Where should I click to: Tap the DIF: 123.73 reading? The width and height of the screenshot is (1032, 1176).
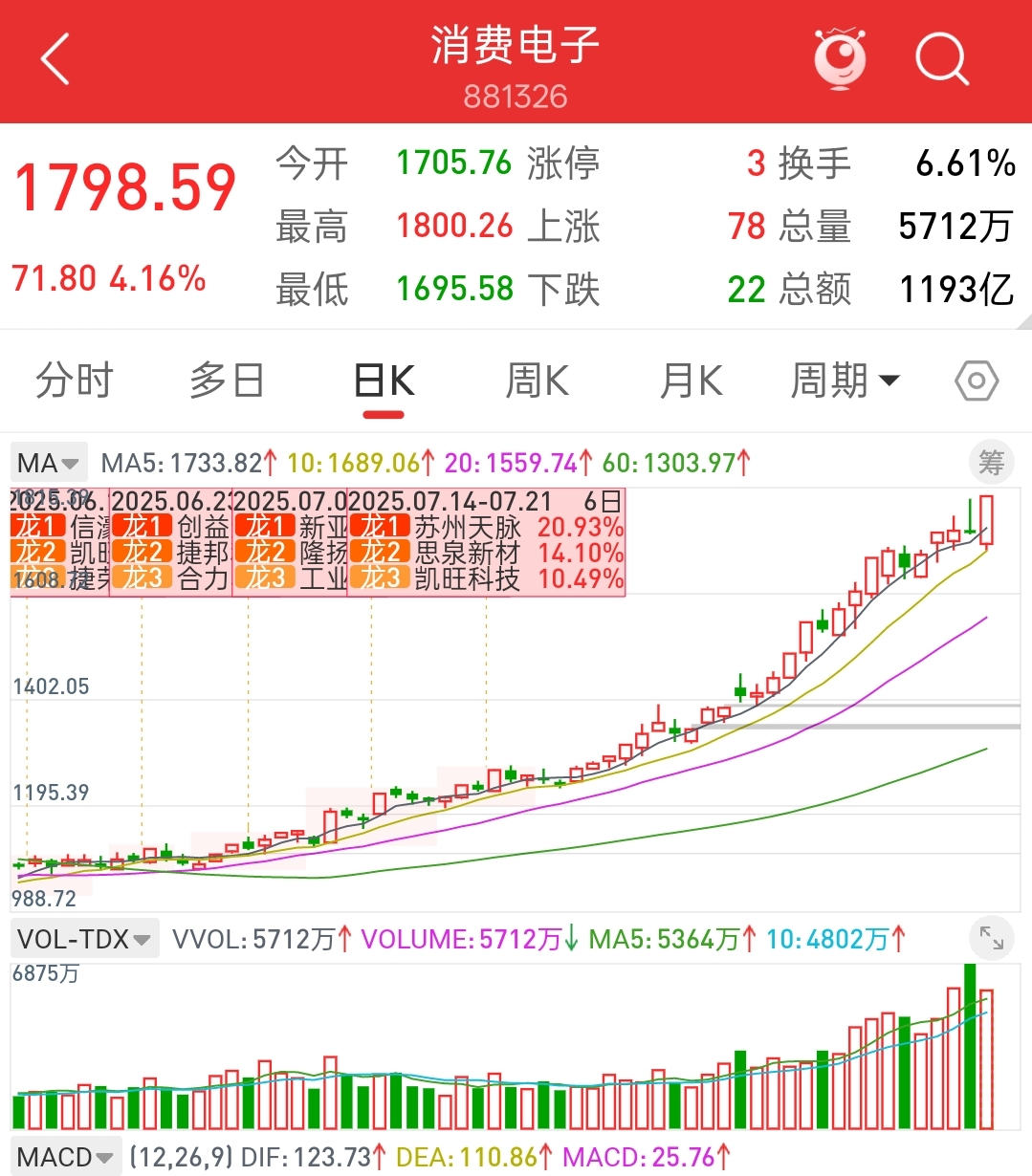pyautogui.click(x=314, y=1157)
